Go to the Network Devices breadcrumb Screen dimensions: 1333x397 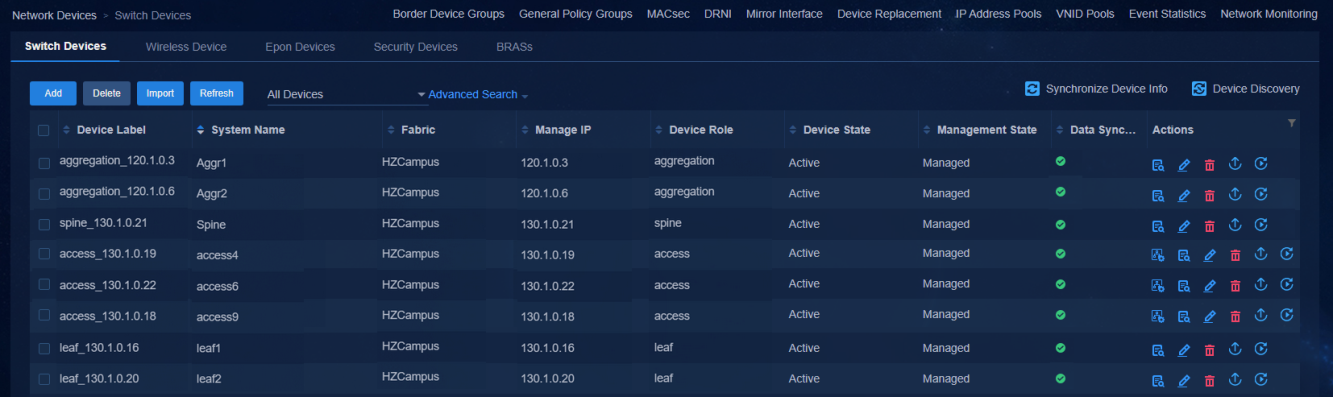(x=54, y=15)
